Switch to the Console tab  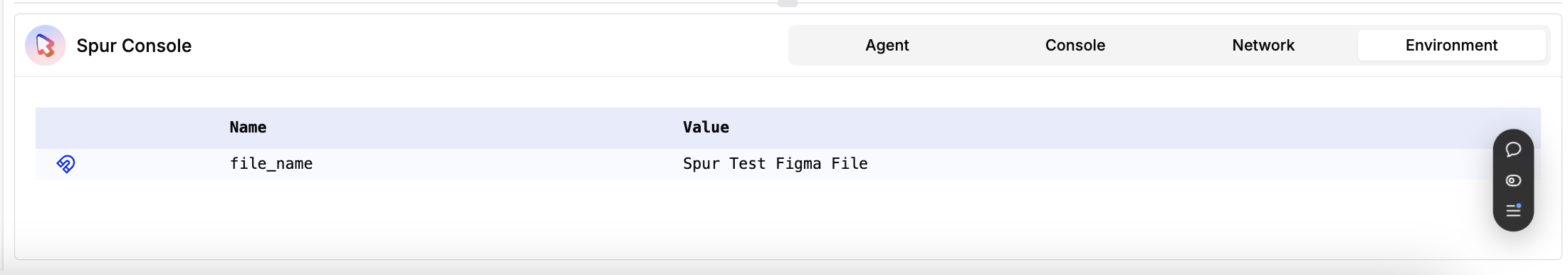tap(1075, 46)
